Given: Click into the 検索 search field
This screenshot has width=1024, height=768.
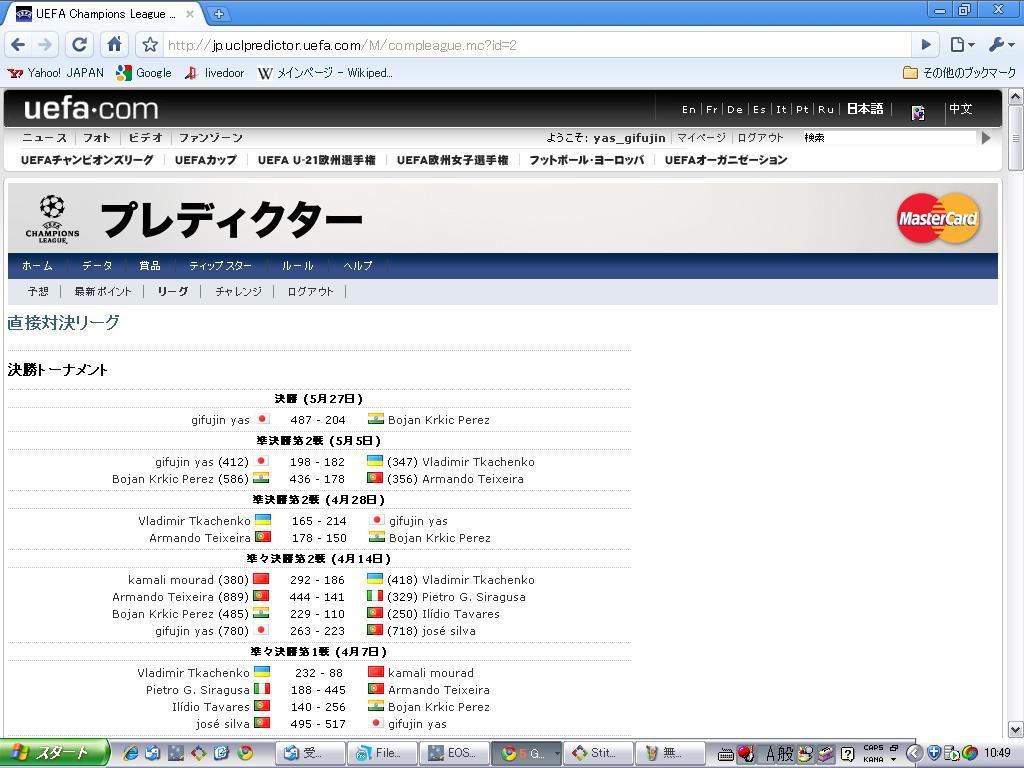Looking at the screenshot, I should point(889,138).
